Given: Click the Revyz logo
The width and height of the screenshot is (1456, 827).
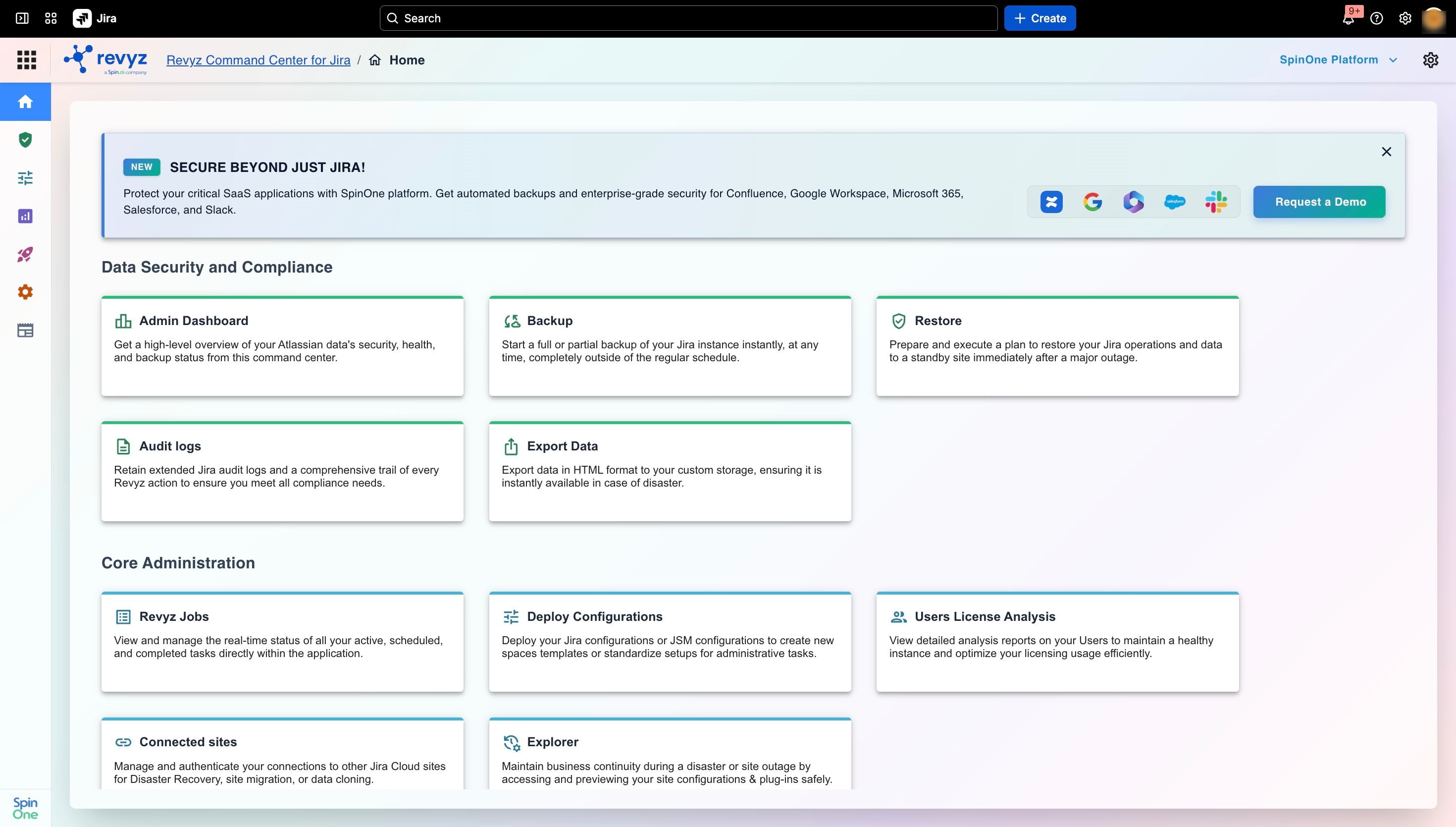Looking at the screenshot, I should click(x=105, y=59).
